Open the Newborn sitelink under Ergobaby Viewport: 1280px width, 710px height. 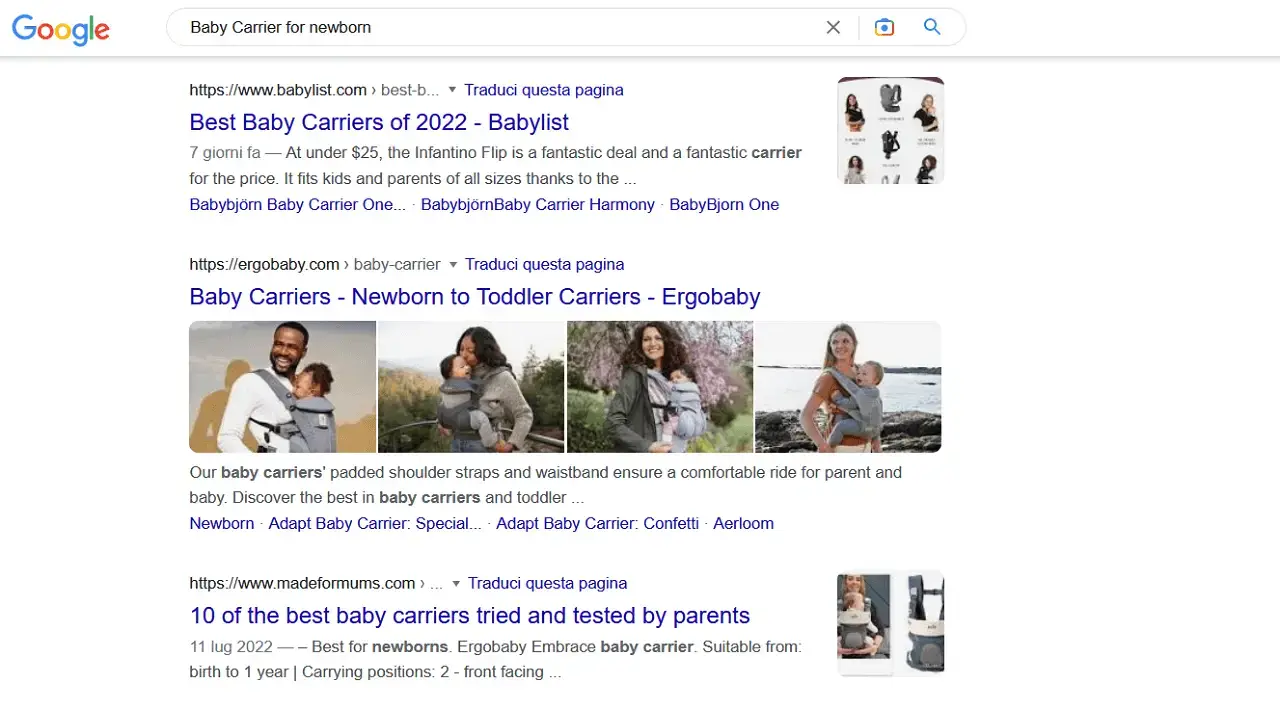click(x=222, y=524)
